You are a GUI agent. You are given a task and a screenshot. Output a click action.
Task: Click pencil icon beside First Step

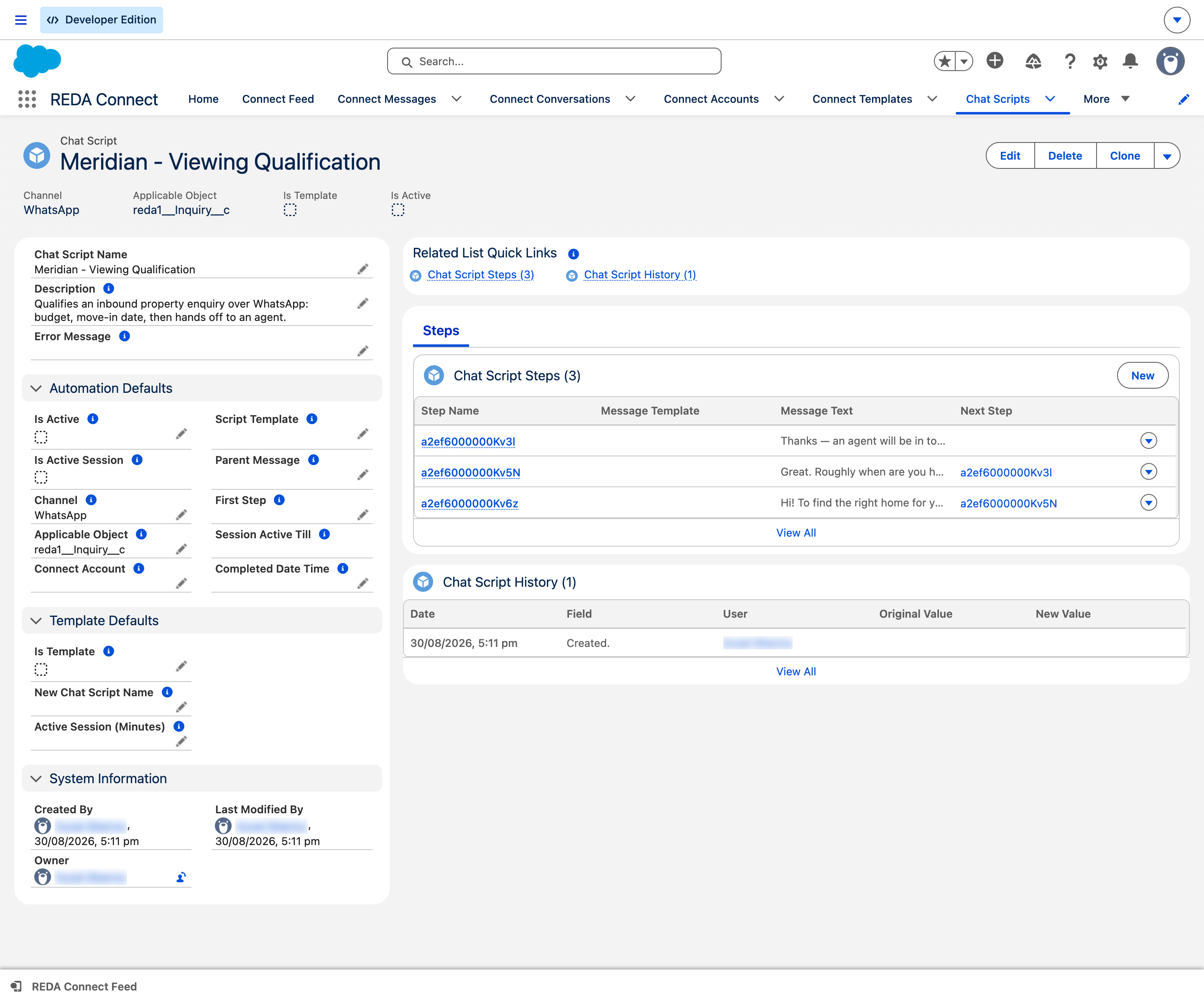point(362,515)
